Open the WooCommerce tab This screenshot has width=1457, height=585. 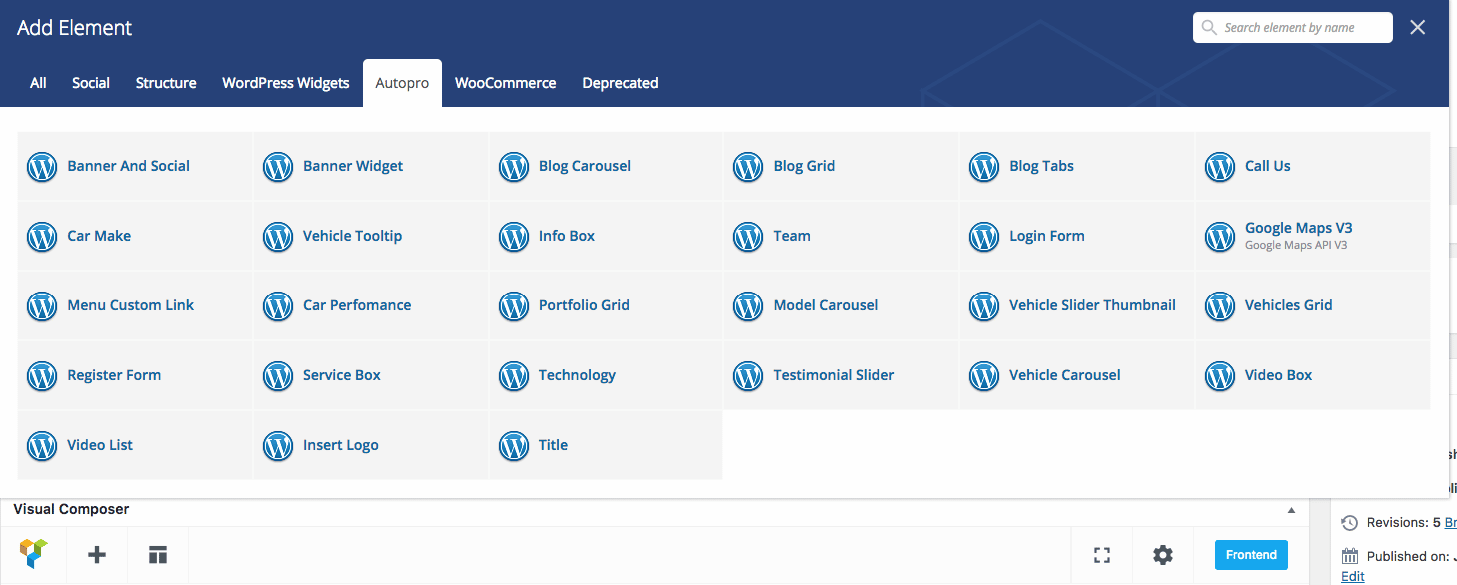(506, 83)
